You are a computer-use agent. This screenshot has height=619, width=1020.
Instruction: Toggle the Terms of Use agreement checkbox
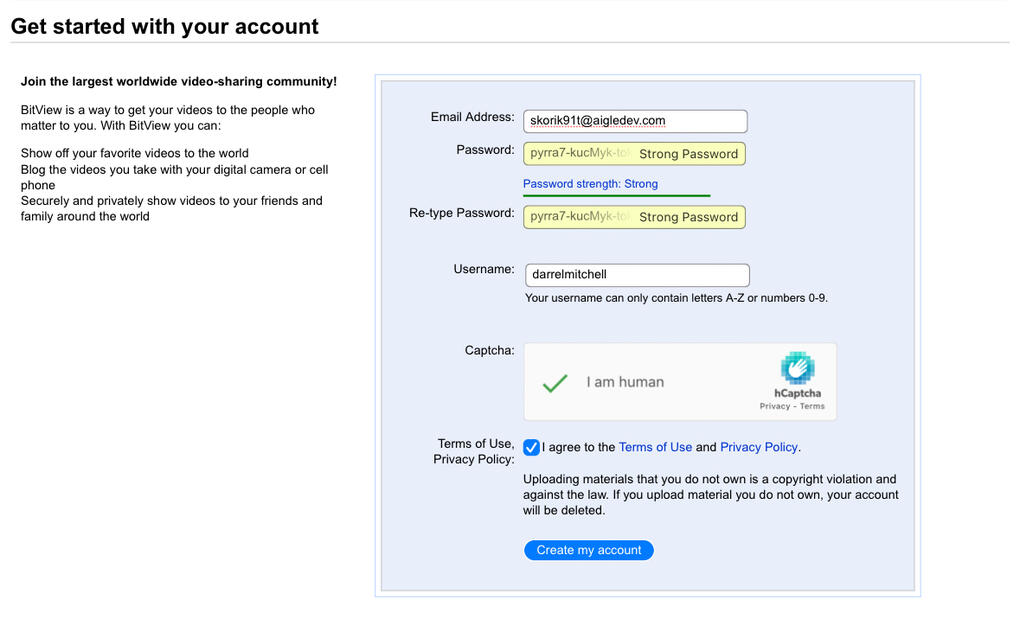tap(532, 447)
